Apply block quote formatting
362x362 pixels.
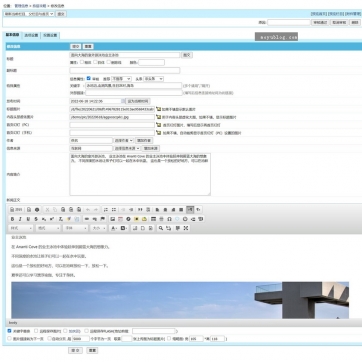click(x=140, y=210)
